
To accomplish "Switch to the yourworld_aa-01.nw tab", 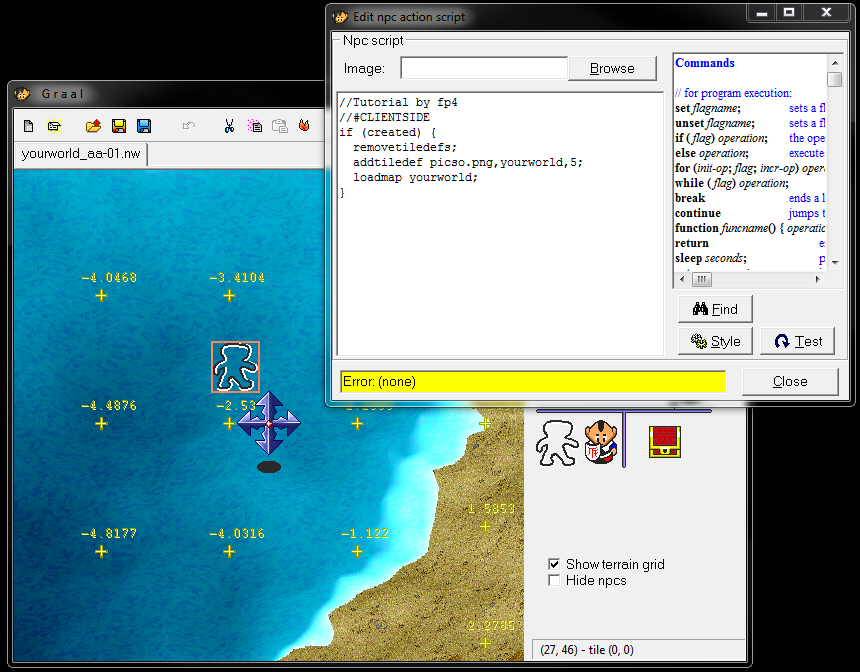I will [82, 154].
